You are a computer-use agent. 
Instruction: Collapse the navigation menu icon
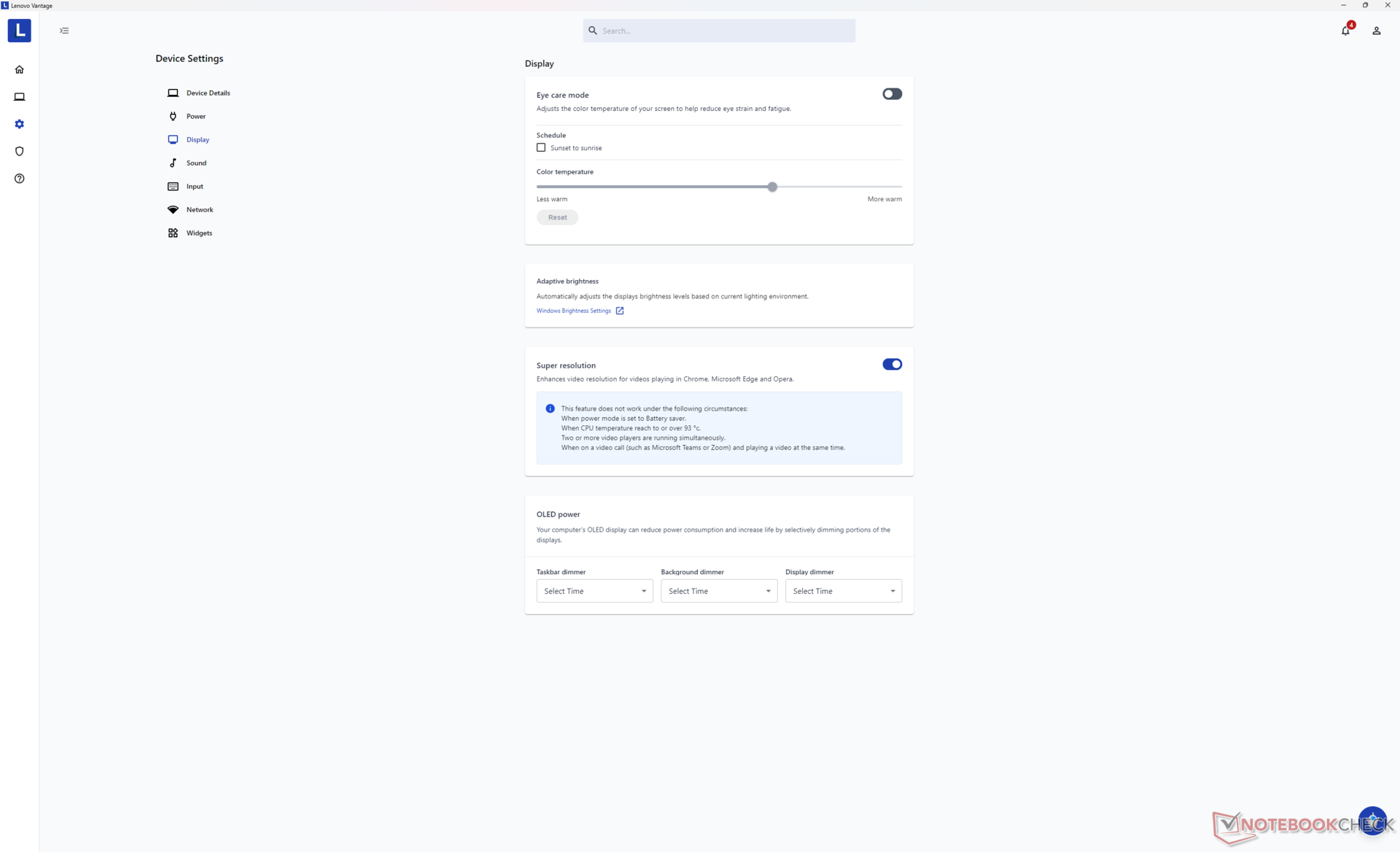pos(64,31)
